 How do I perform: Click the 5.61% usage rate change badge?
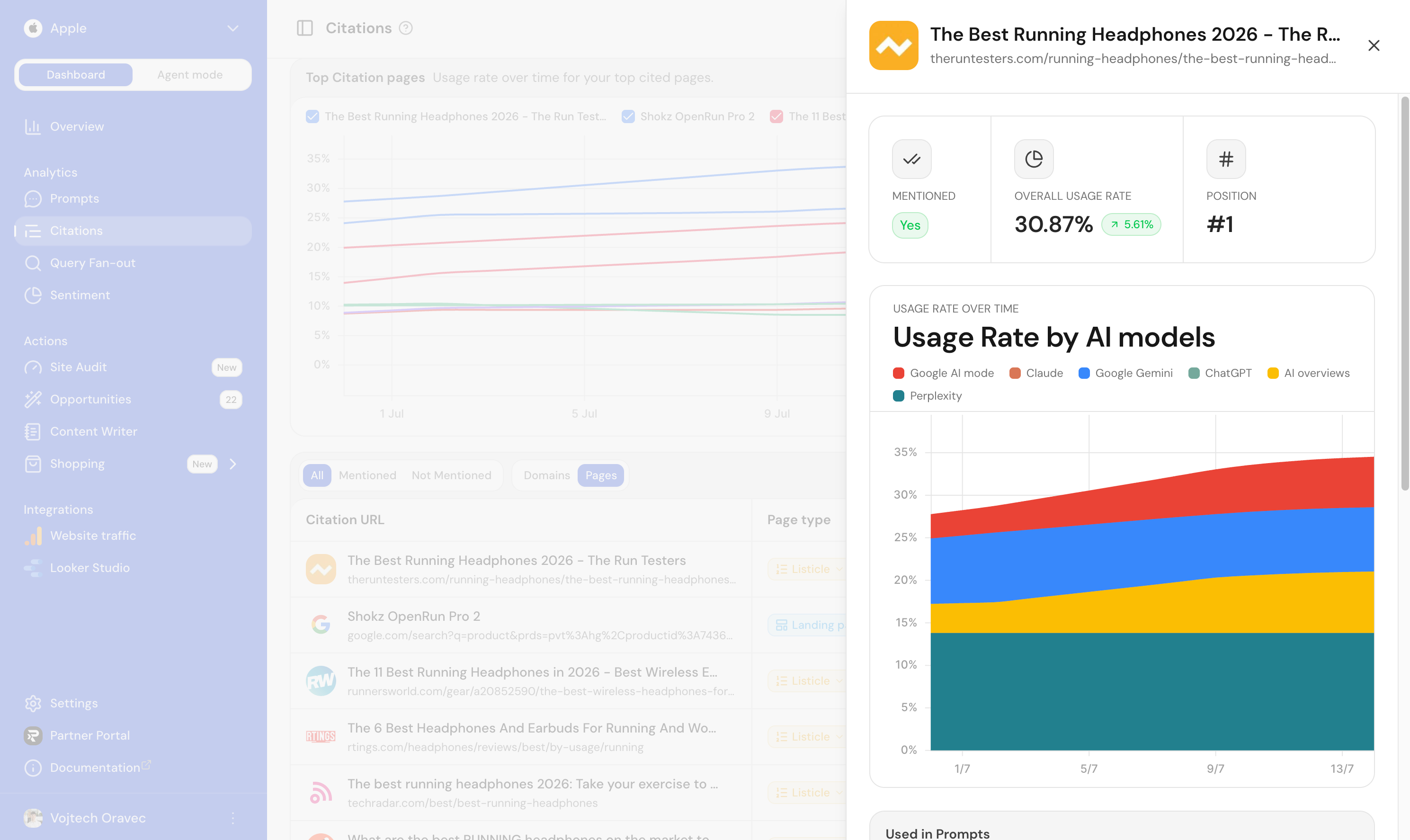pos(1131,225)
